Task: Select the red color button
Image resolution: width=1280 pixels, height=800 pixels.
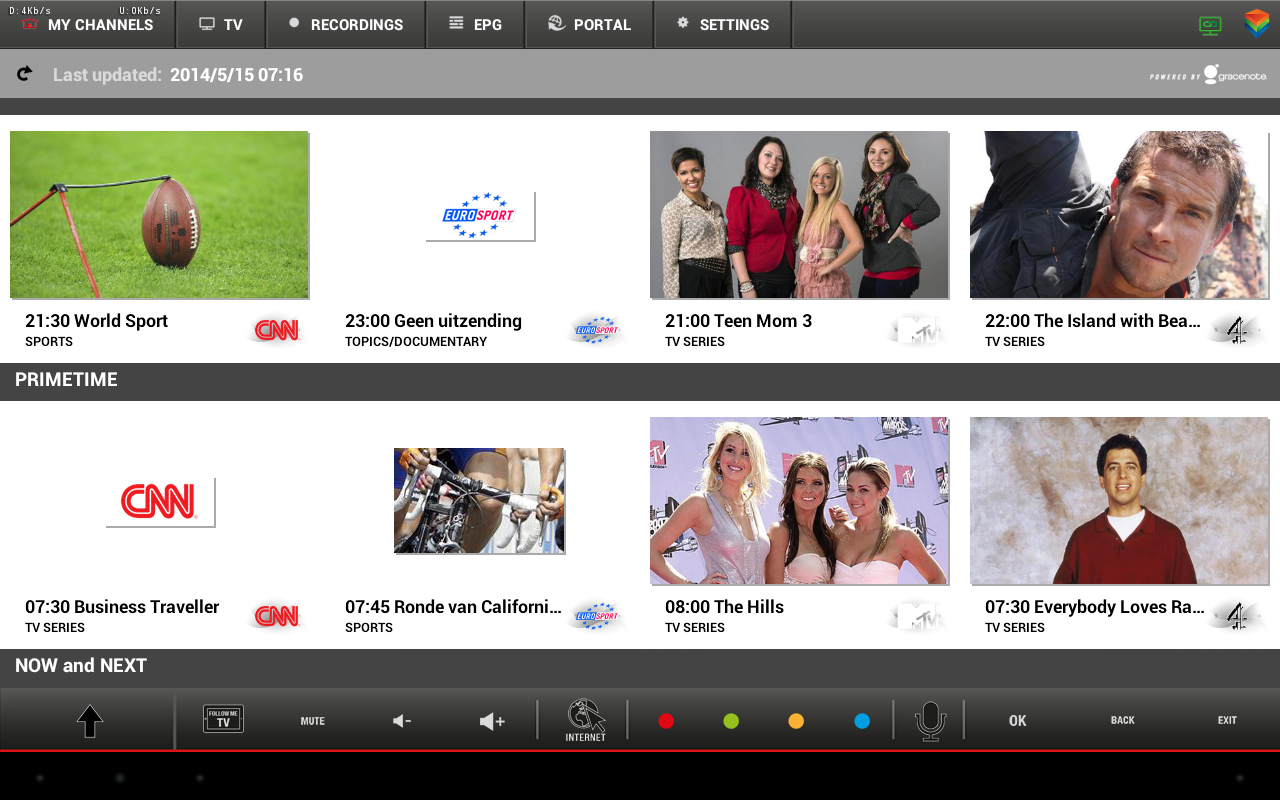Action: pyautogui.click(x=666, y=721)
